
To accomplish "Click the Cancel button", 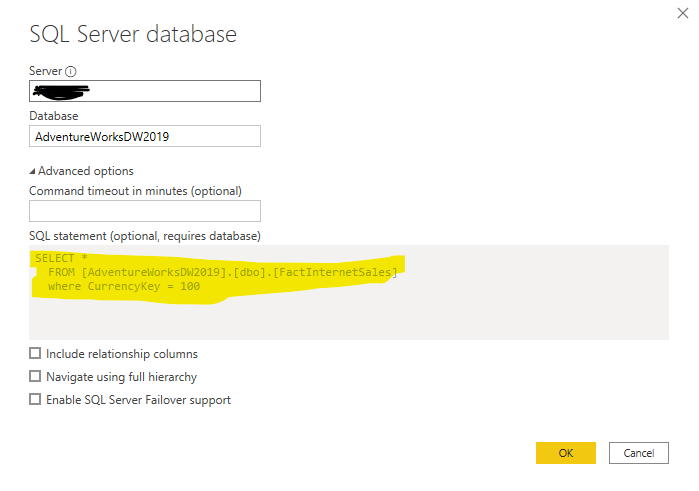I will click(639, 453).
